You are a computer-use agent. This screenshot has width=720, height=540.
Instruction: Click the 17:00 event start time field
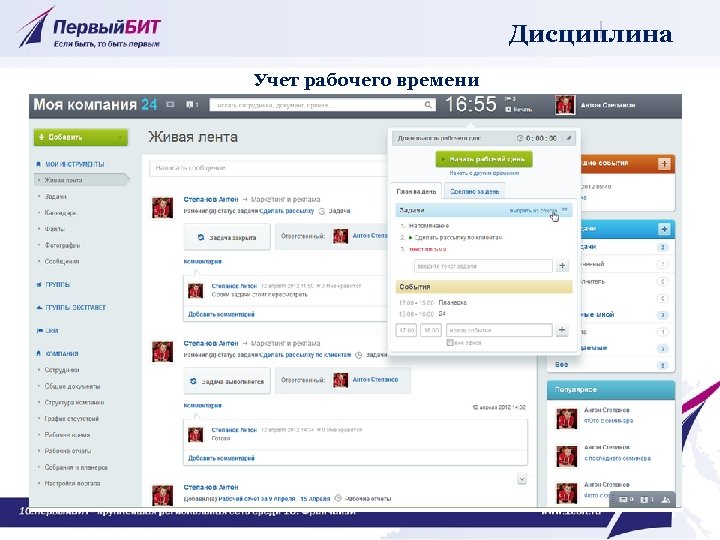[406, 330]
